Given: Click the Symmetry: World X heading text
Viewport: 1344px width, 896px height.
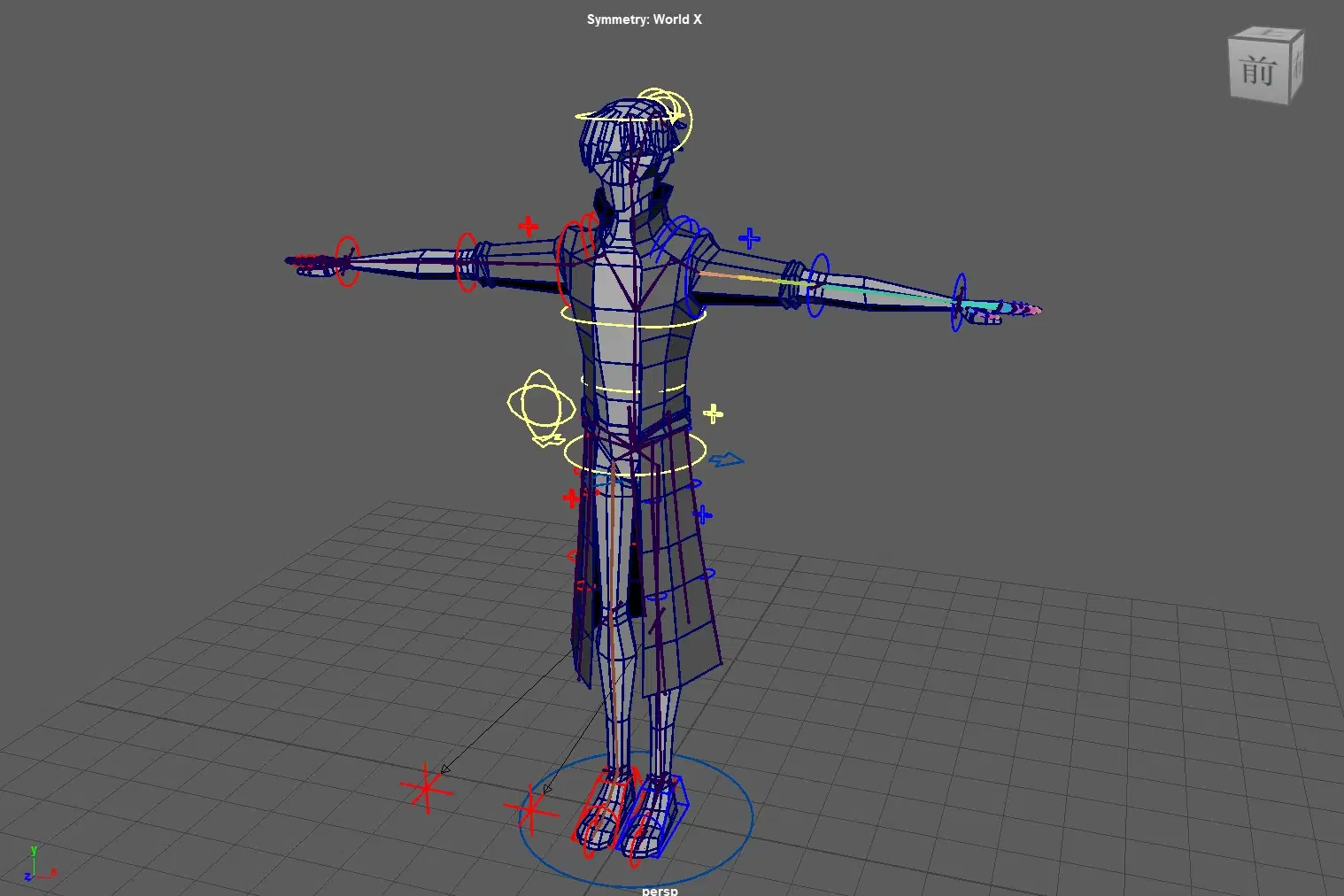Looking at the screenshot, I should [644, 19].
